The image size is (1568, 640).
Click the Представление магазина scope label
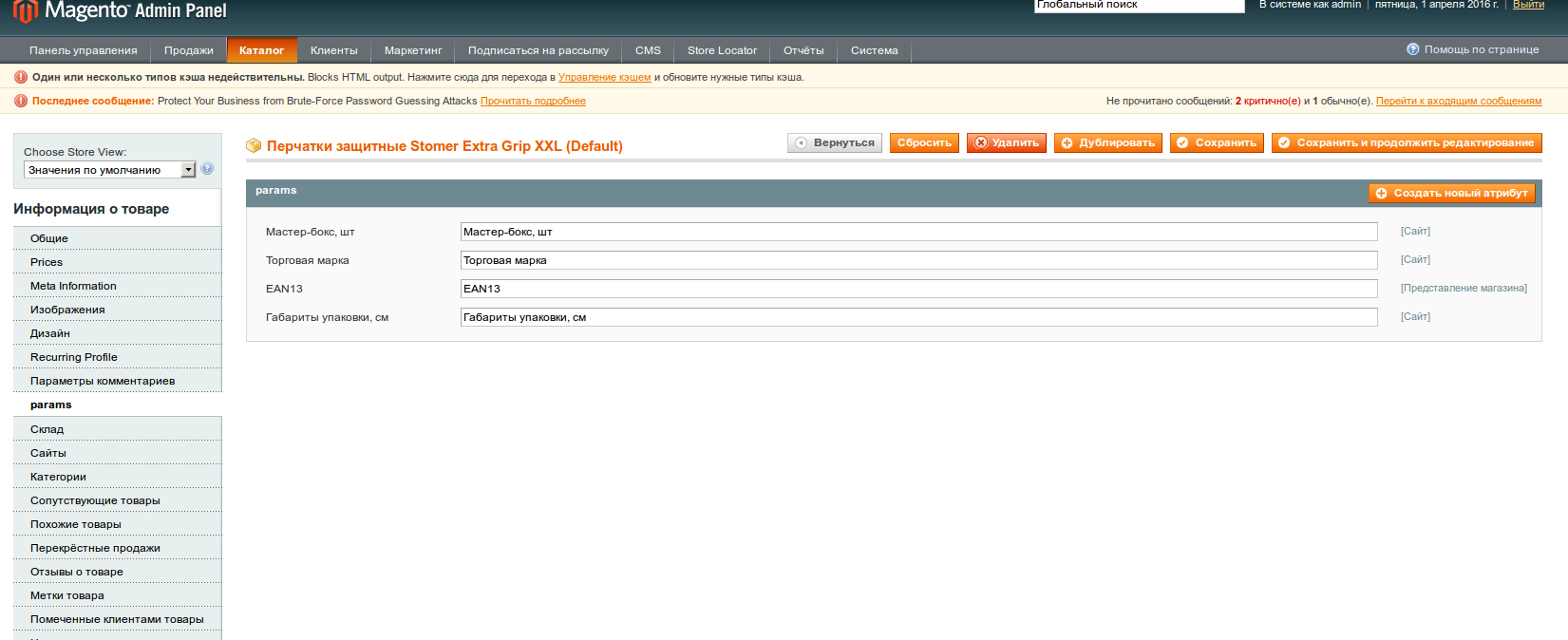pos(1464,288)
